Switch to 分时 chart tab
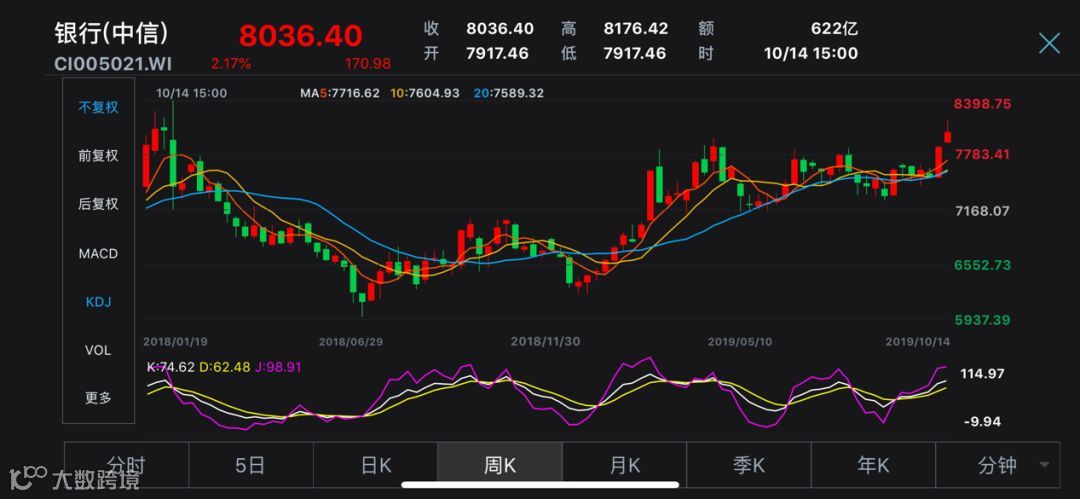Screen dimensions: 1080x499 pos(126,465)
